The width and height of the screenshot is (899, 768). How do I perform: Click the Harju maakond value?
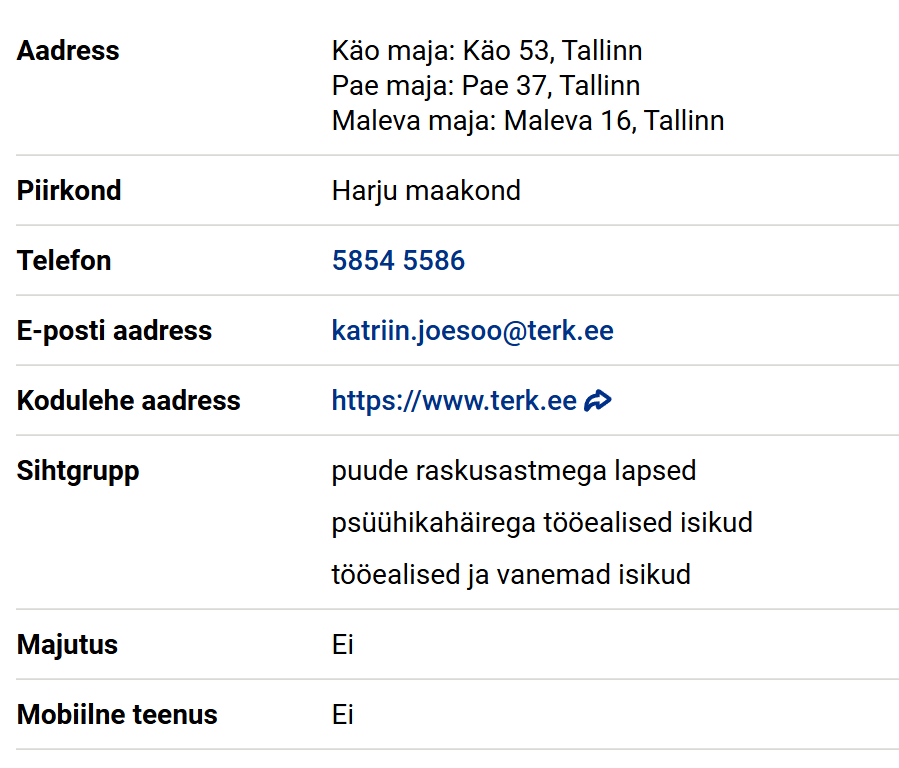pyautogui.click(x=426, y=191)
